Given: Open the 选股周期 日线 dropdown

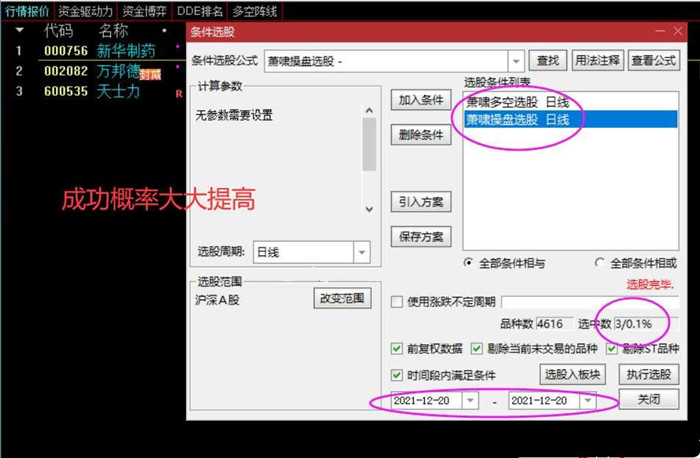Looking at the screenshot, I should point(361,252).
